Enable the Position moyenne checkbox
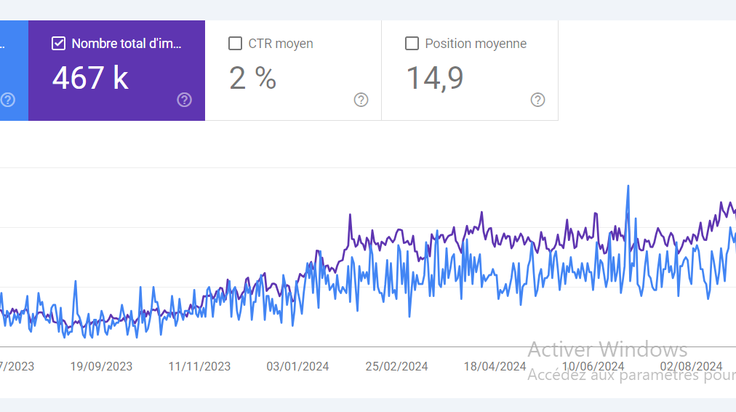The width and height of the screenshot is (736, 412). [412, 44]
